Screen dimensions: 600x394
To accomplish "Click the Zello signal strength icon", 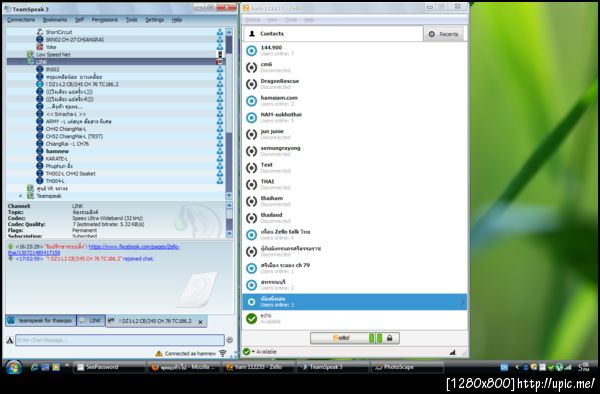I will click(452, 352).
